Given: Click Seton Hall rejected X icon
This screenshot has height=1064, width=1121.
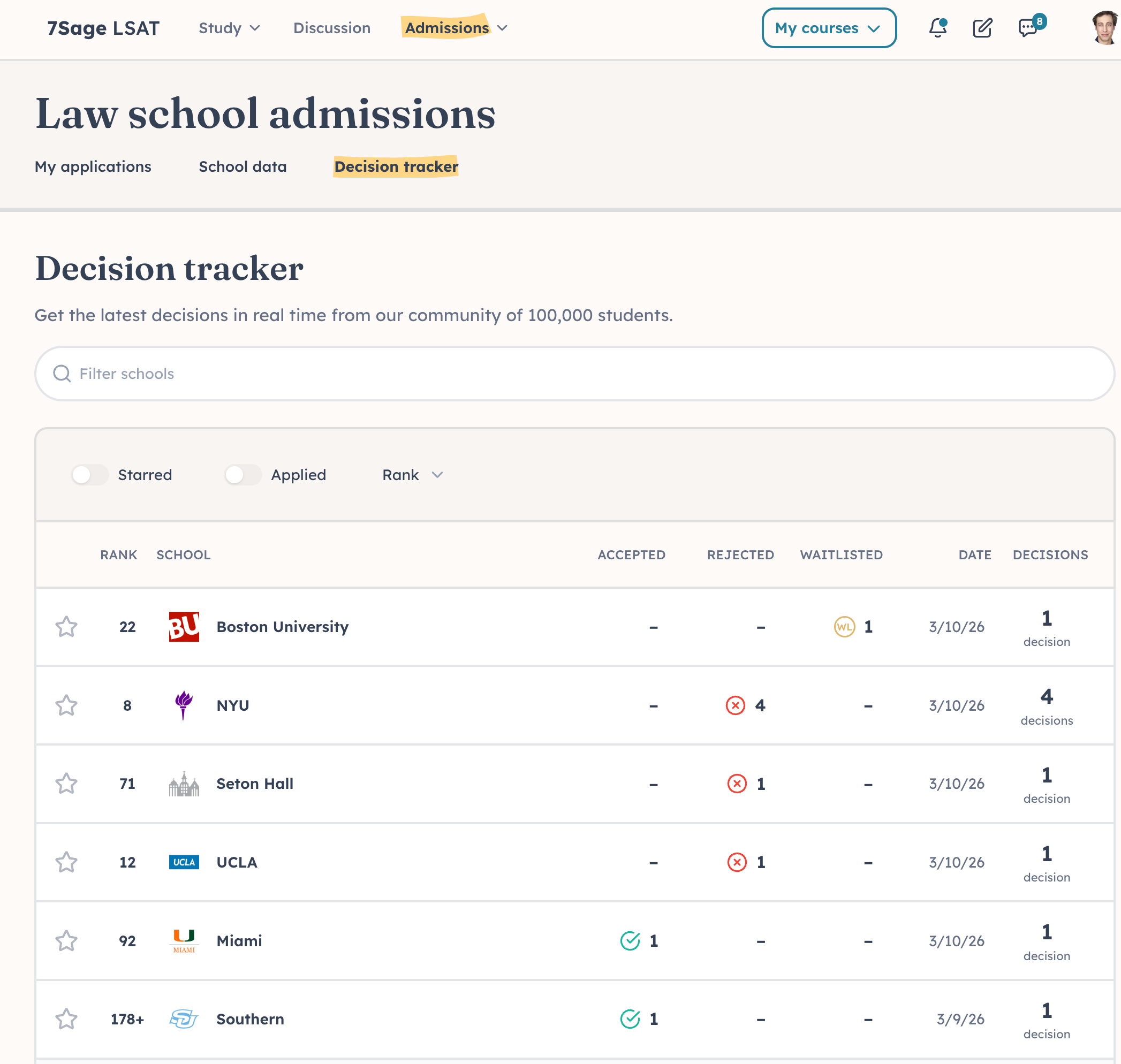Looking at the screenshot, I should click(x=737, y=784).
